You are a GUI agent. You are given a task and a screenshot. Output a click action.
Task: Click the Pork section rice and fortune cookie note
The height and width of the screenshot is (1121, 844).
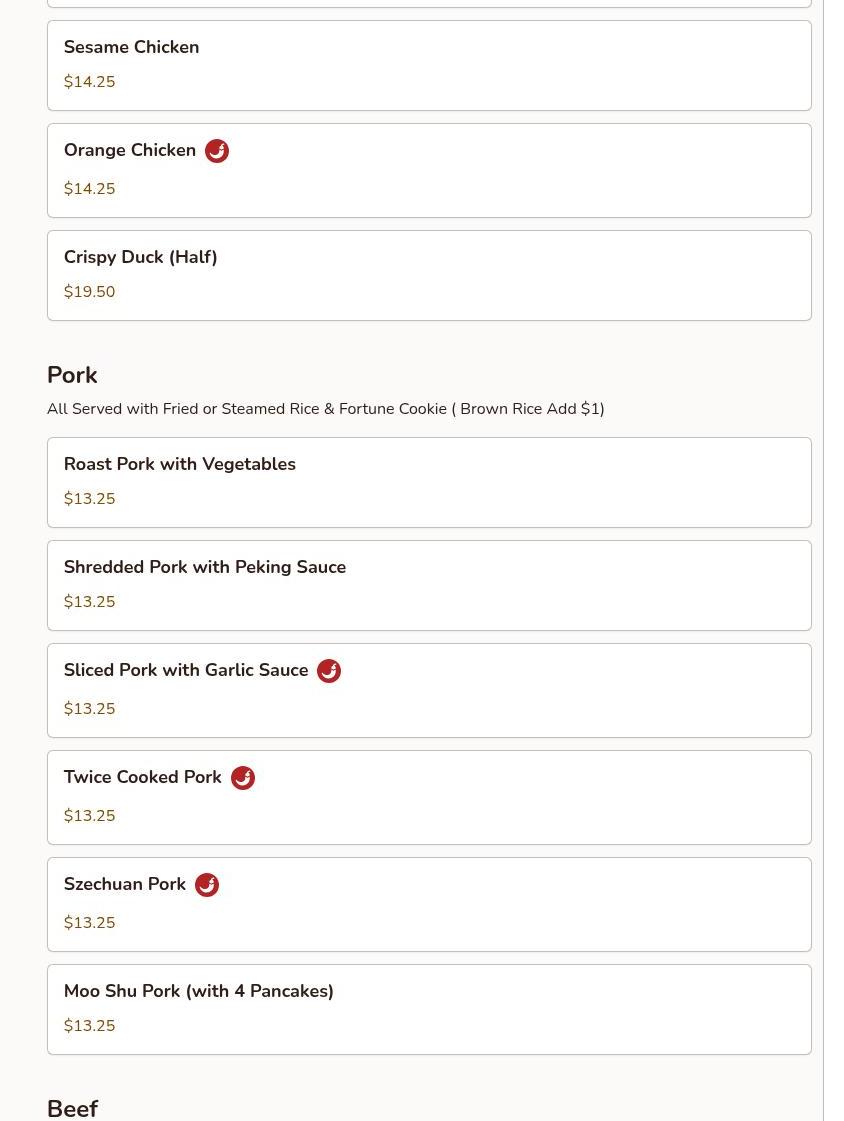(x=325, y=409)
